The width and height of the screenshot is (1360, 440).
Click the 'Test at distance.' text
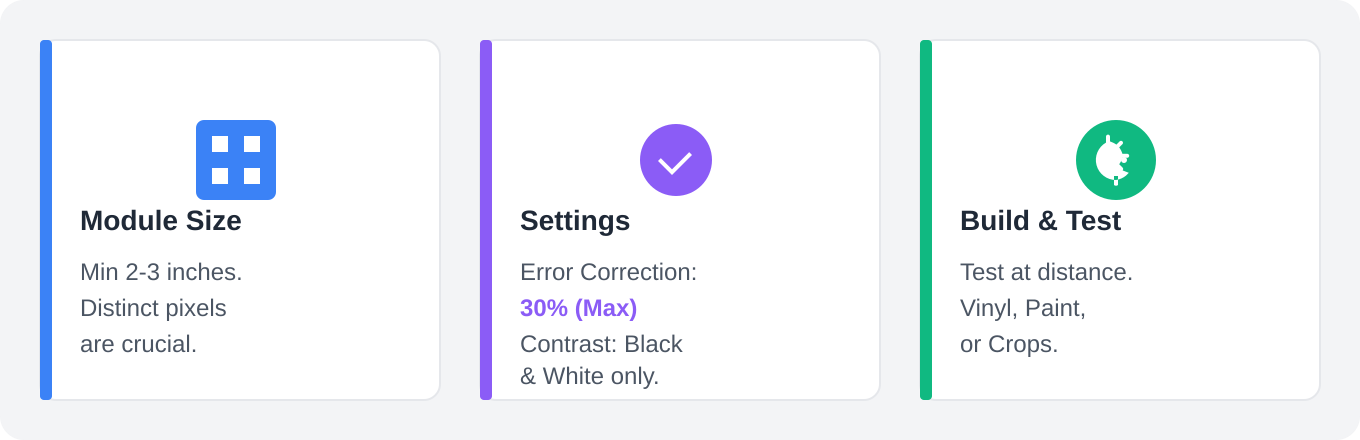tap(1046, 272)
